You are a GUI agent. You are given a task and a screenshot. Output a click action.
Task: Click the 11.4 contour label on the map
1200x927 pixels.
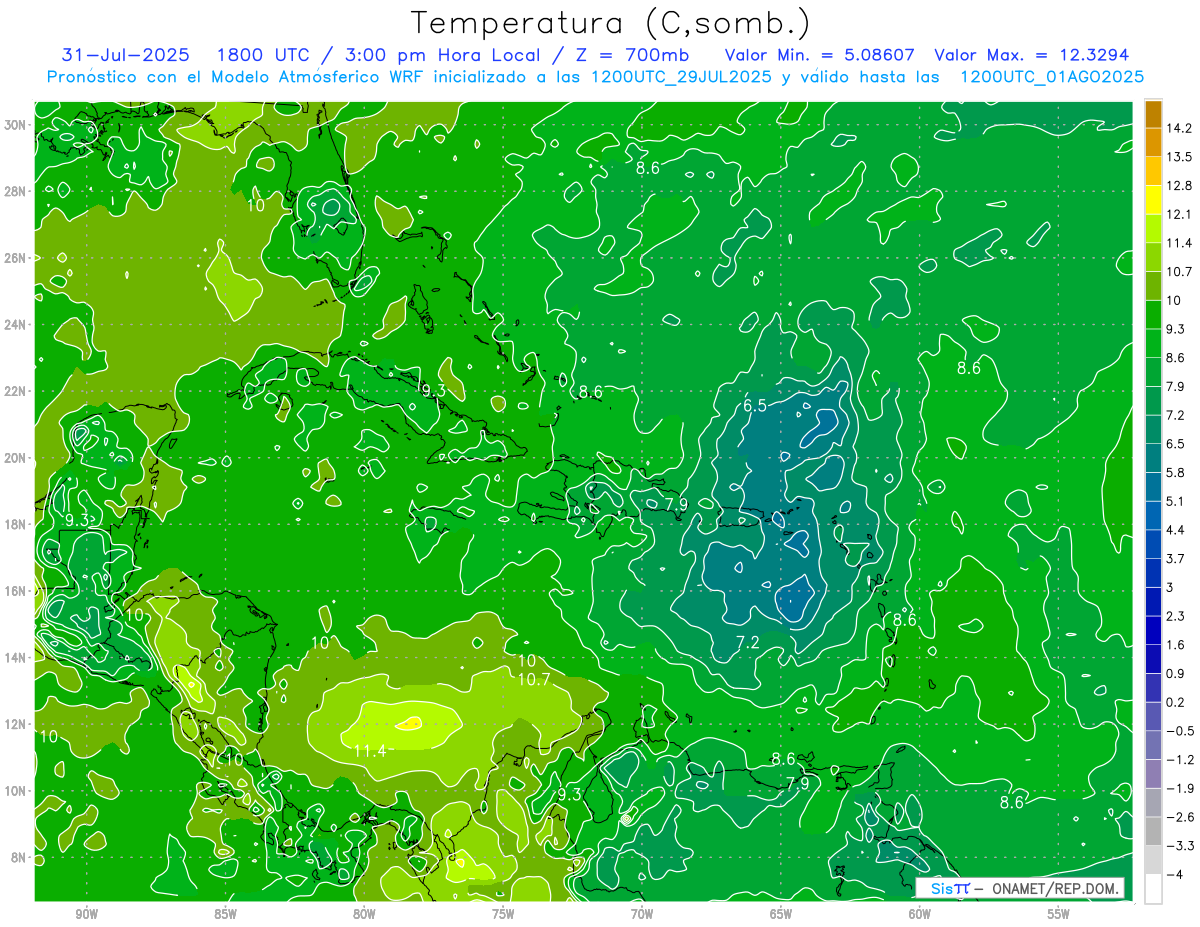370,749
